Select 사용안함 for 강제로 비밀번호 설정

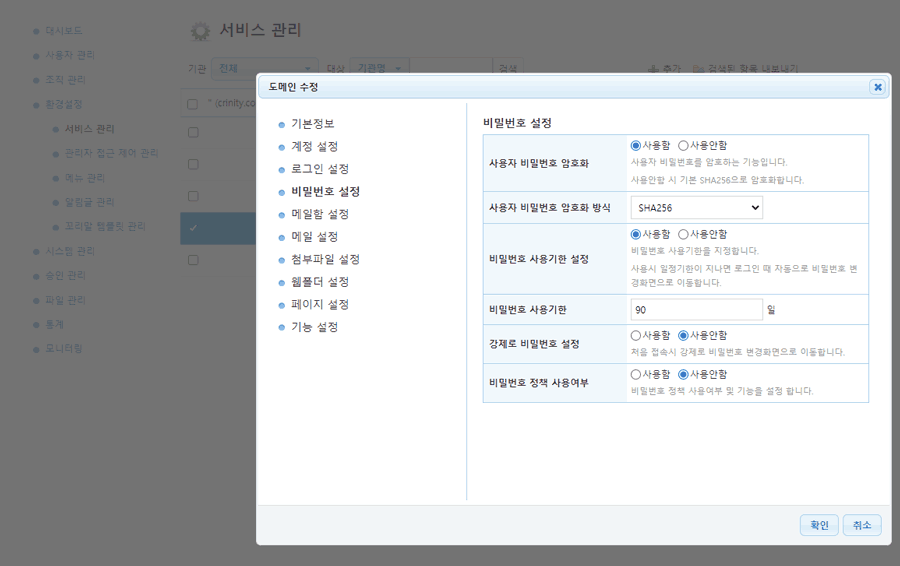click(683, 335)
